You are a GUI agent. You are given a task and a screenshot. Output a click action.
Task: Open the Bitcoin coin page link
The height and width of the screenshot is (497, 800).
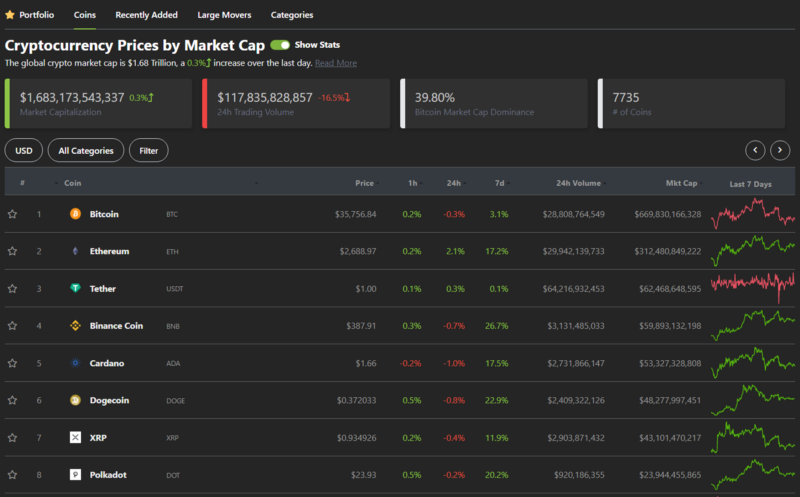pos(104,214)
